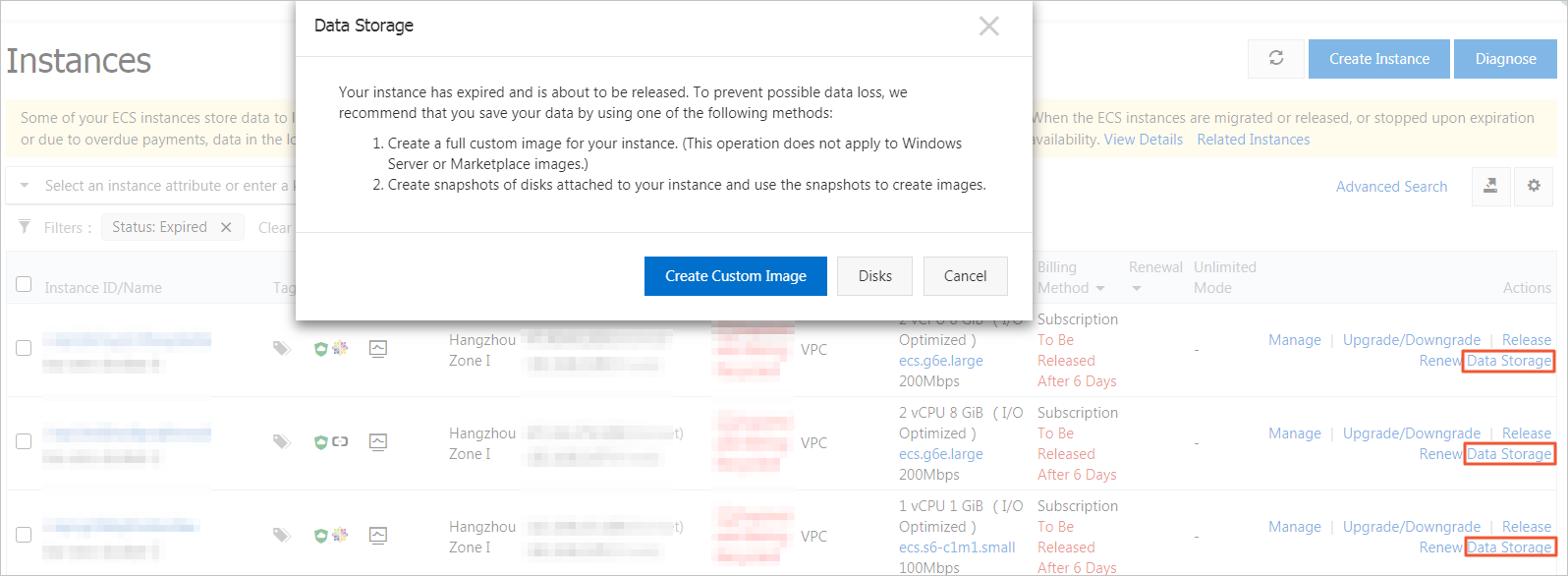Open the Advanced Search link
The width and height of the screenshot is (1568, 576).
click(1391, 187)
